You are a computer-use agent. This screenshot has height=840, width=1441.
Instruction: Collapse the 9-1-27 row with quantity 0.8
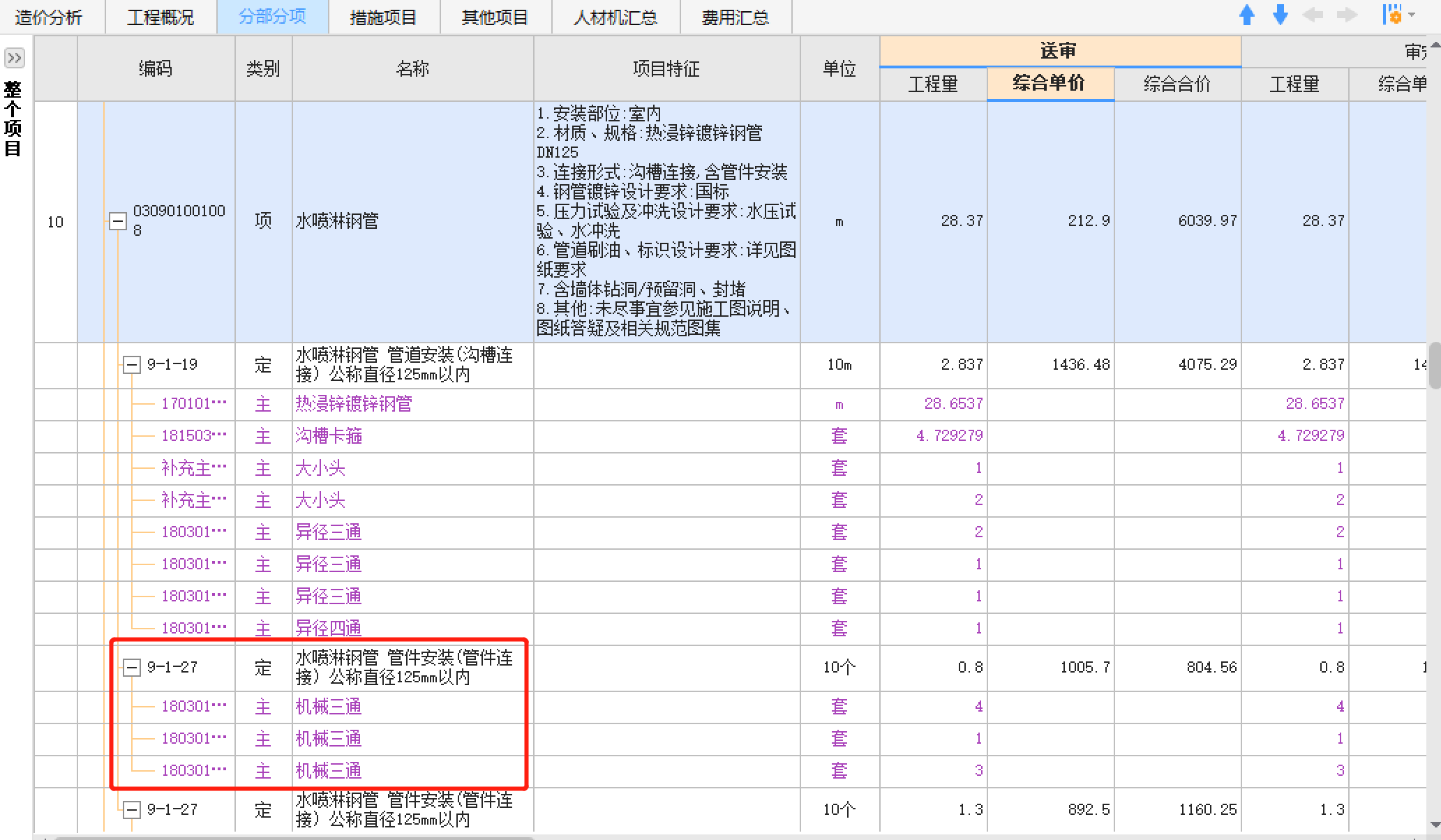click(132, 668)
